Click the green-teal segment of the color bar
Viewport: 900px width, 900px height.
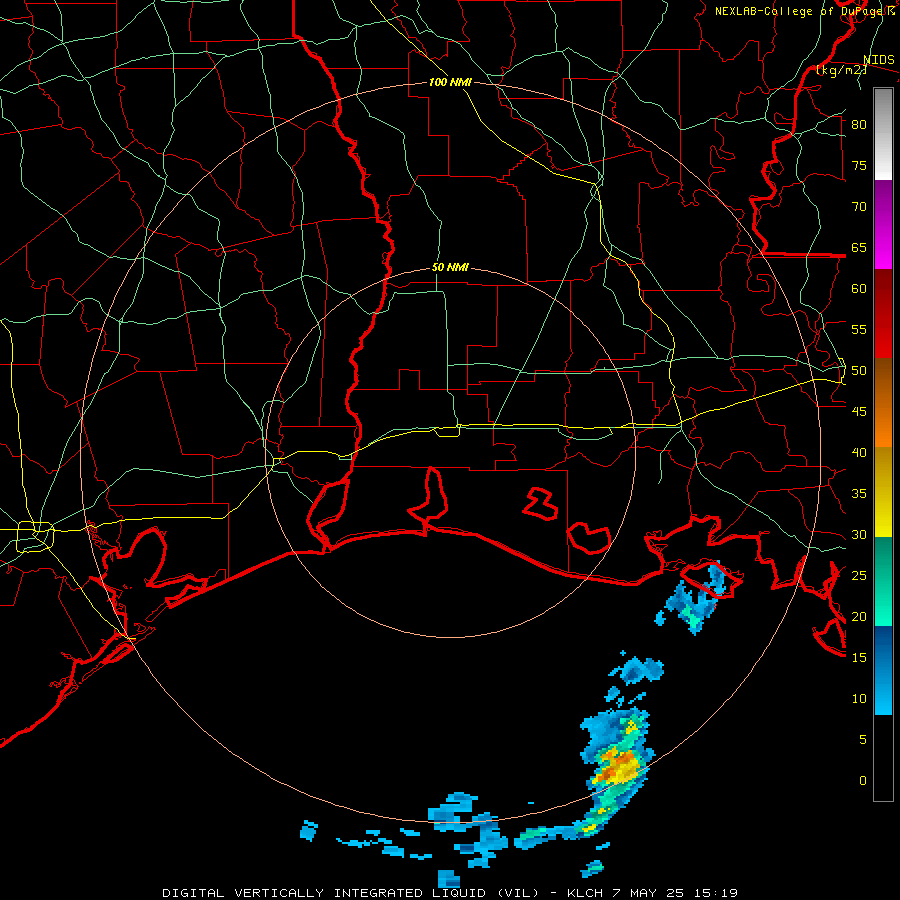[883, 581]
